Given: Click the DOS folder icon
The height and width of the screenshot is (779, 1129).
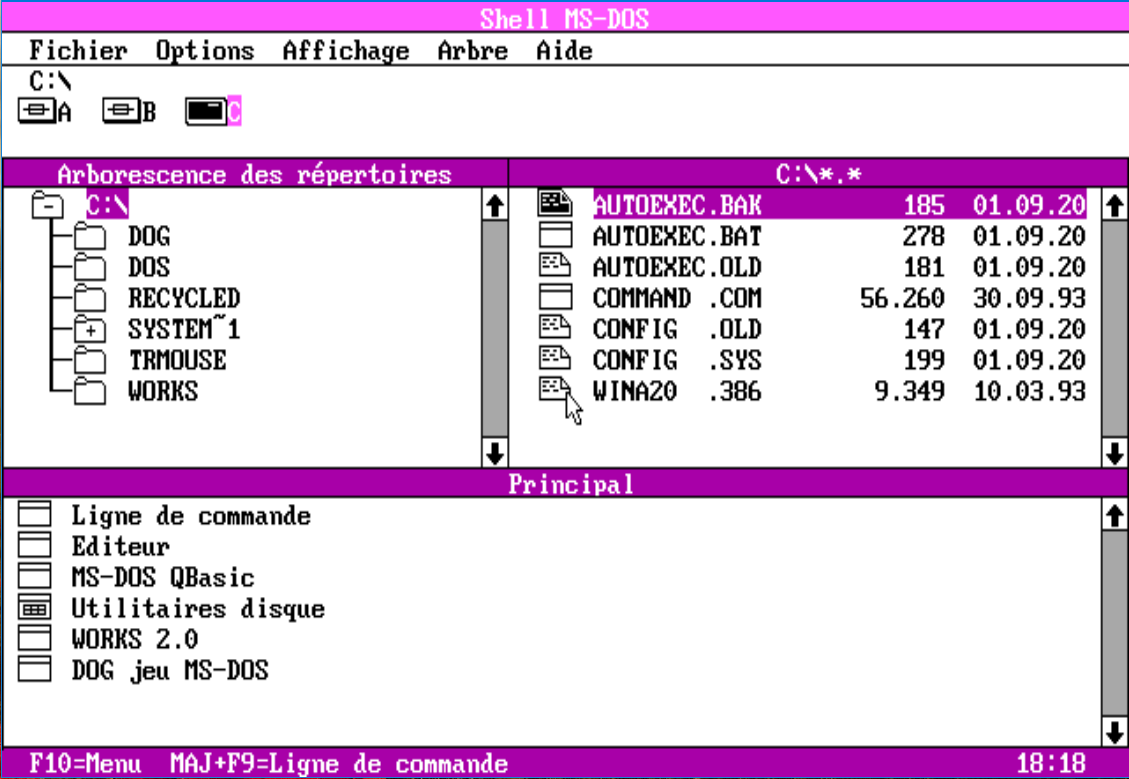Looking at the screenshot, I should point(90,267).
